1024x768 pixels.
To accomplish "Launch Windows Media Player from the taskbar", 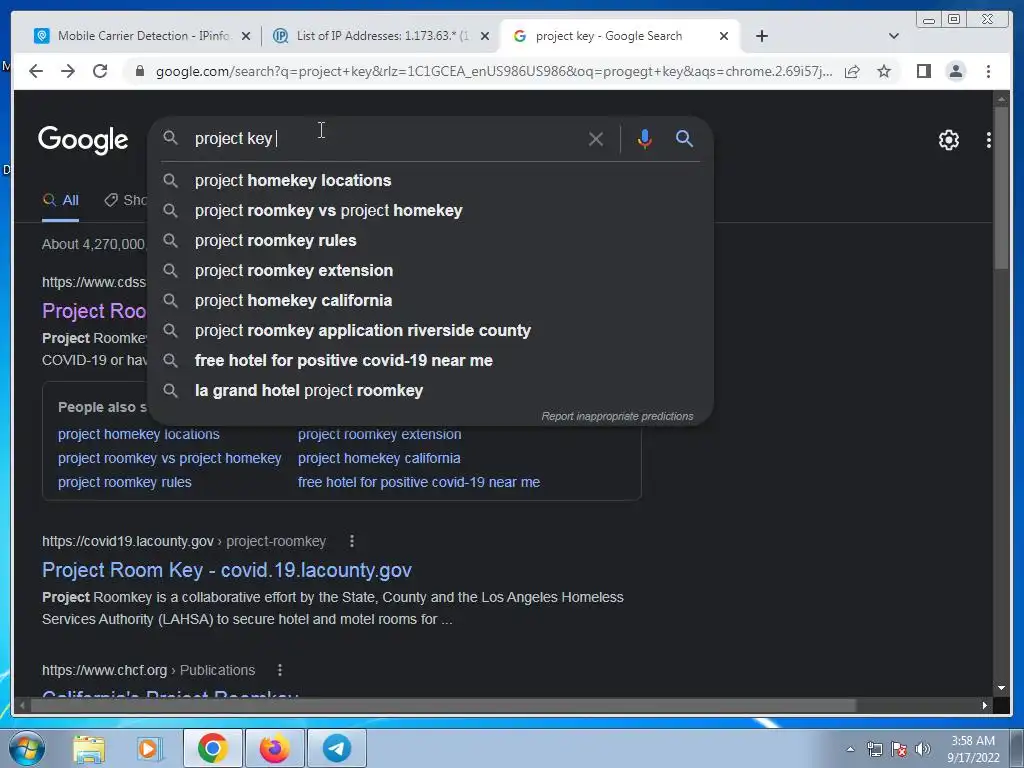I will (x=150, y=748).
